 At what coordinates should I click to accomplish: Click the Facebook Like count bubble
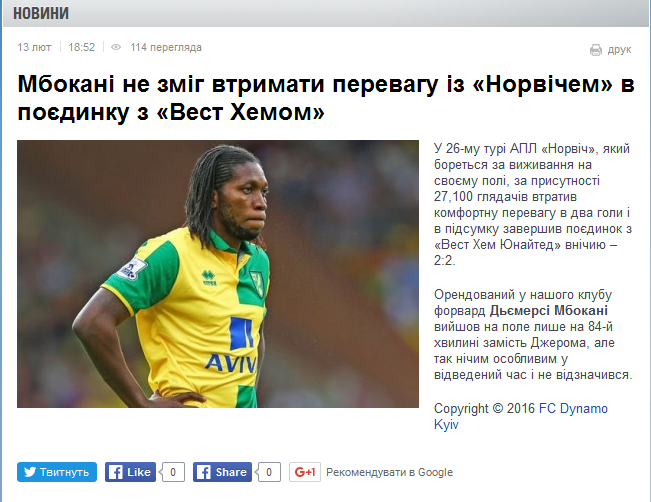pos(173,472)
